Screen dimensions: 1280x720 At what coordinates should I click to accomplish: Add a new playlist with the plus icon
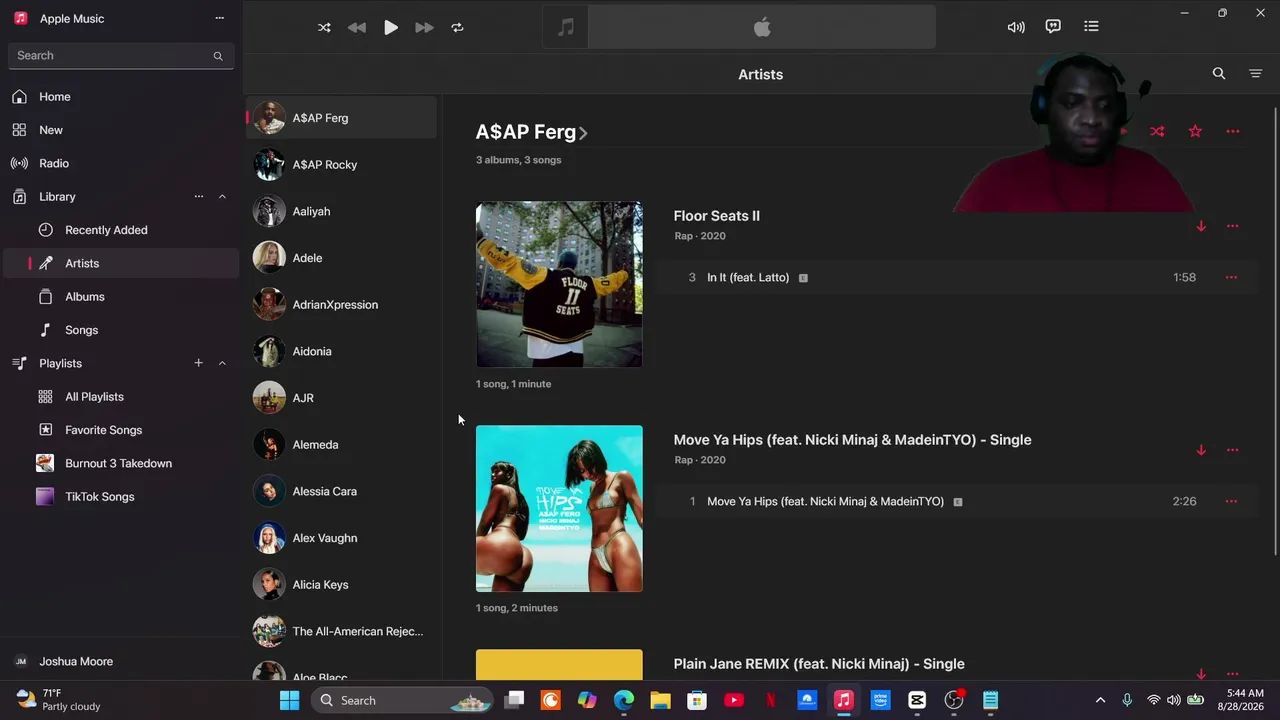[198, 363]
